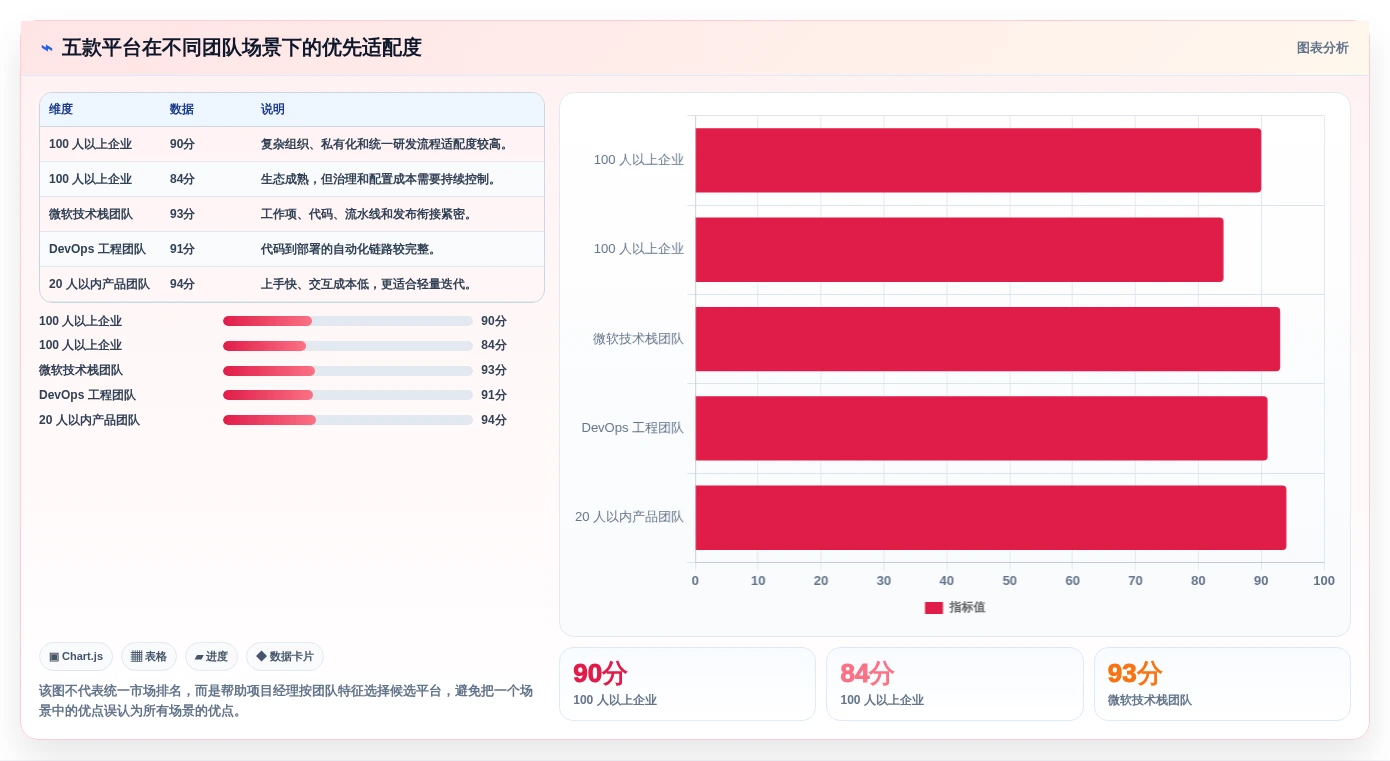Click the x-axis tick label 0
The width and height of the screenshot is (1390, 761).
coord(695,581)
